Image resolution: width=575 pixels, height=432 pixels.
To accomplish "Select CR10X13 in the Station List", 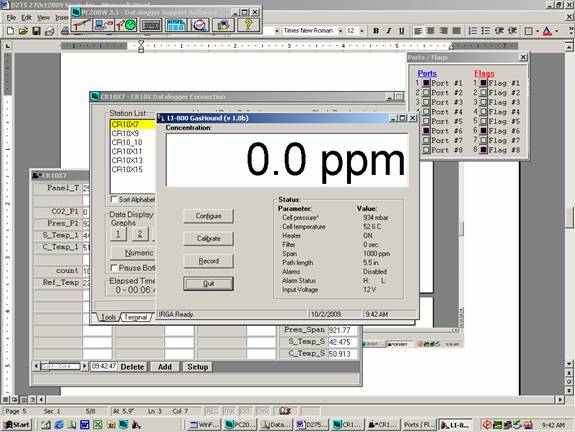I will pos(127,160).
